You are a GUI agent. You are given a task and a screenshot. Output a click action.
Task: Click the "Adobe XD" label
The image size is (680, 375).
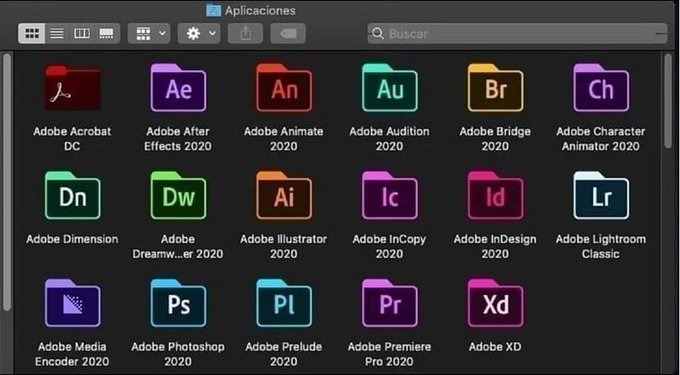click(495, 347)
